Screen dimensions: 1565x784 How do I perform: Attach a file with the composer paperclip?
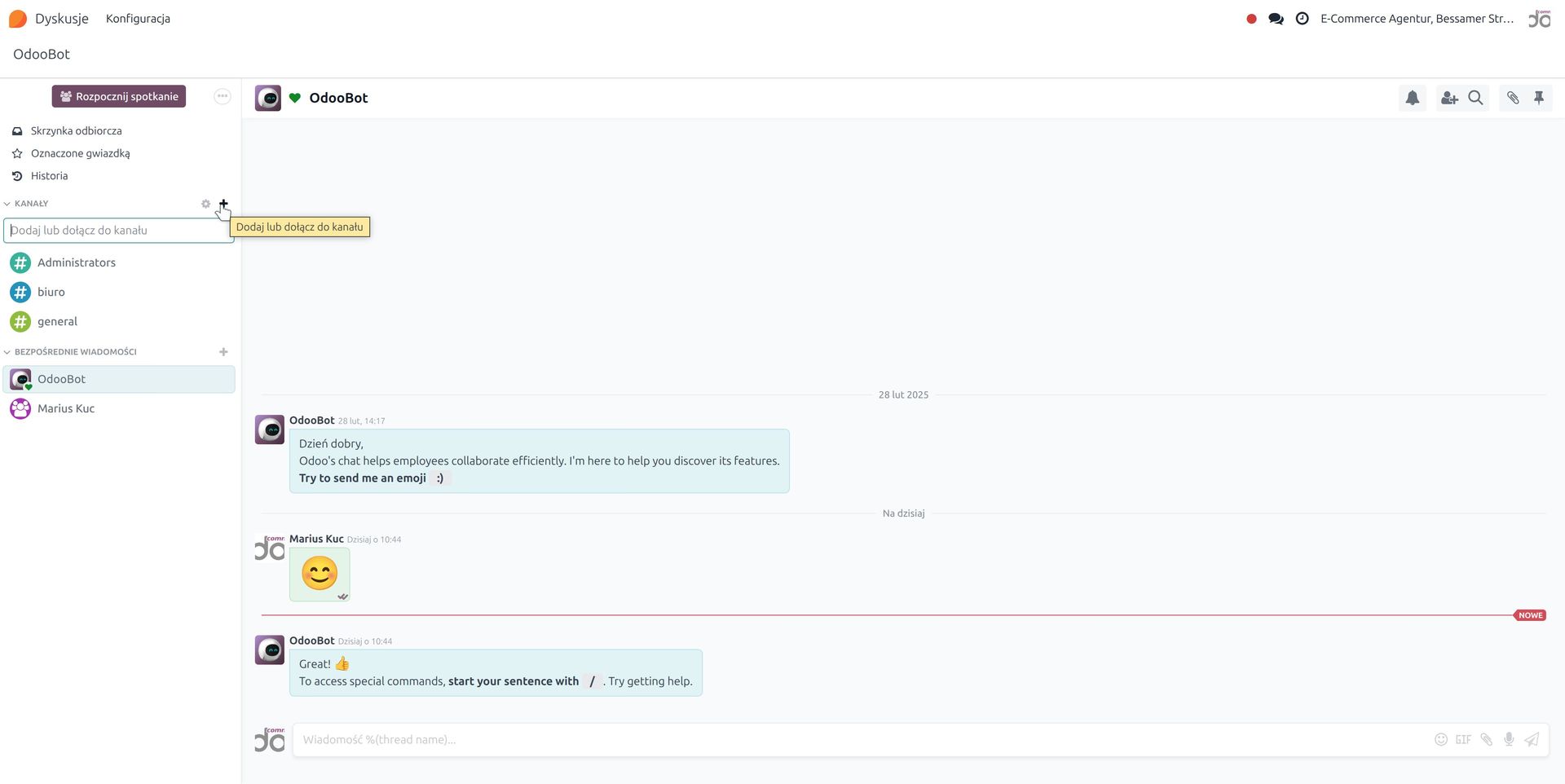coord(1487,740)
